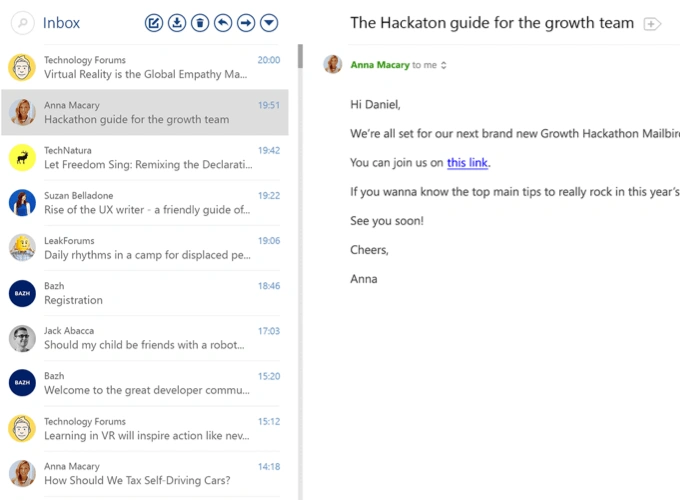
Task: Open LeakForums Daily rhythms email
Action: coord(145,247)
